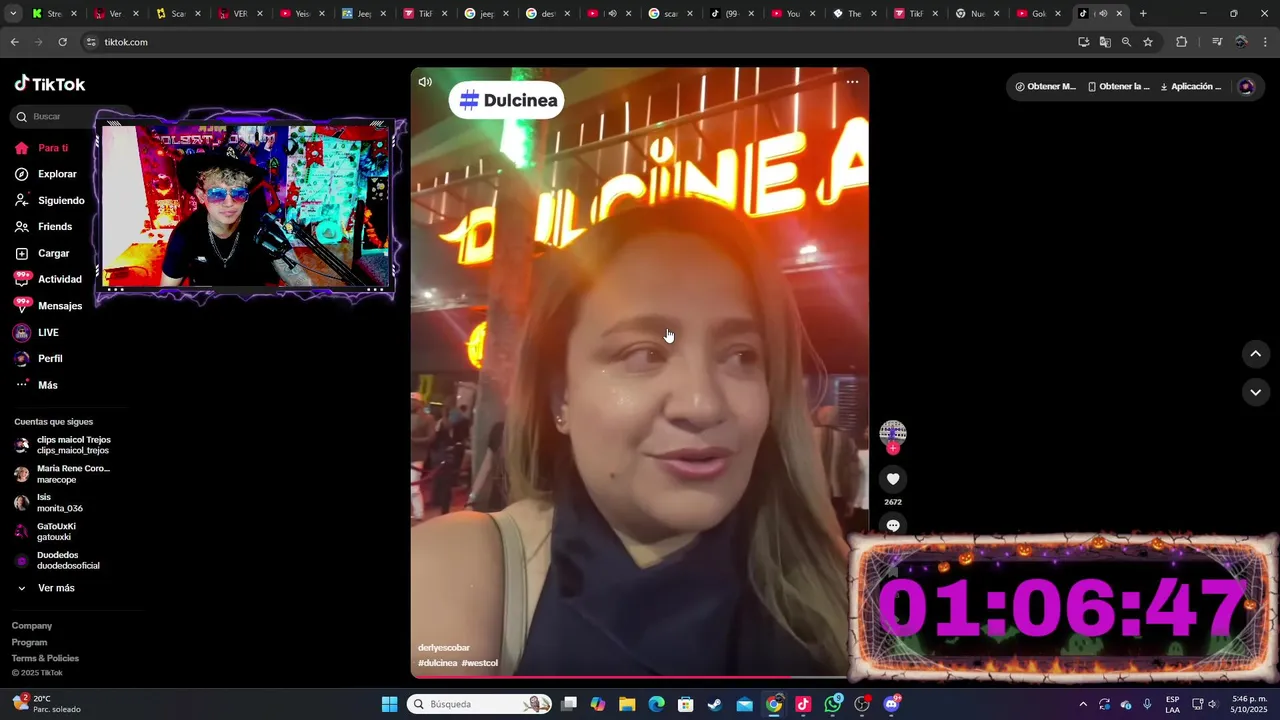This screenshot has width=1280, height=720.
Task: Click the #Dulcinea hashtag badge on video
Action: point(507,100)
